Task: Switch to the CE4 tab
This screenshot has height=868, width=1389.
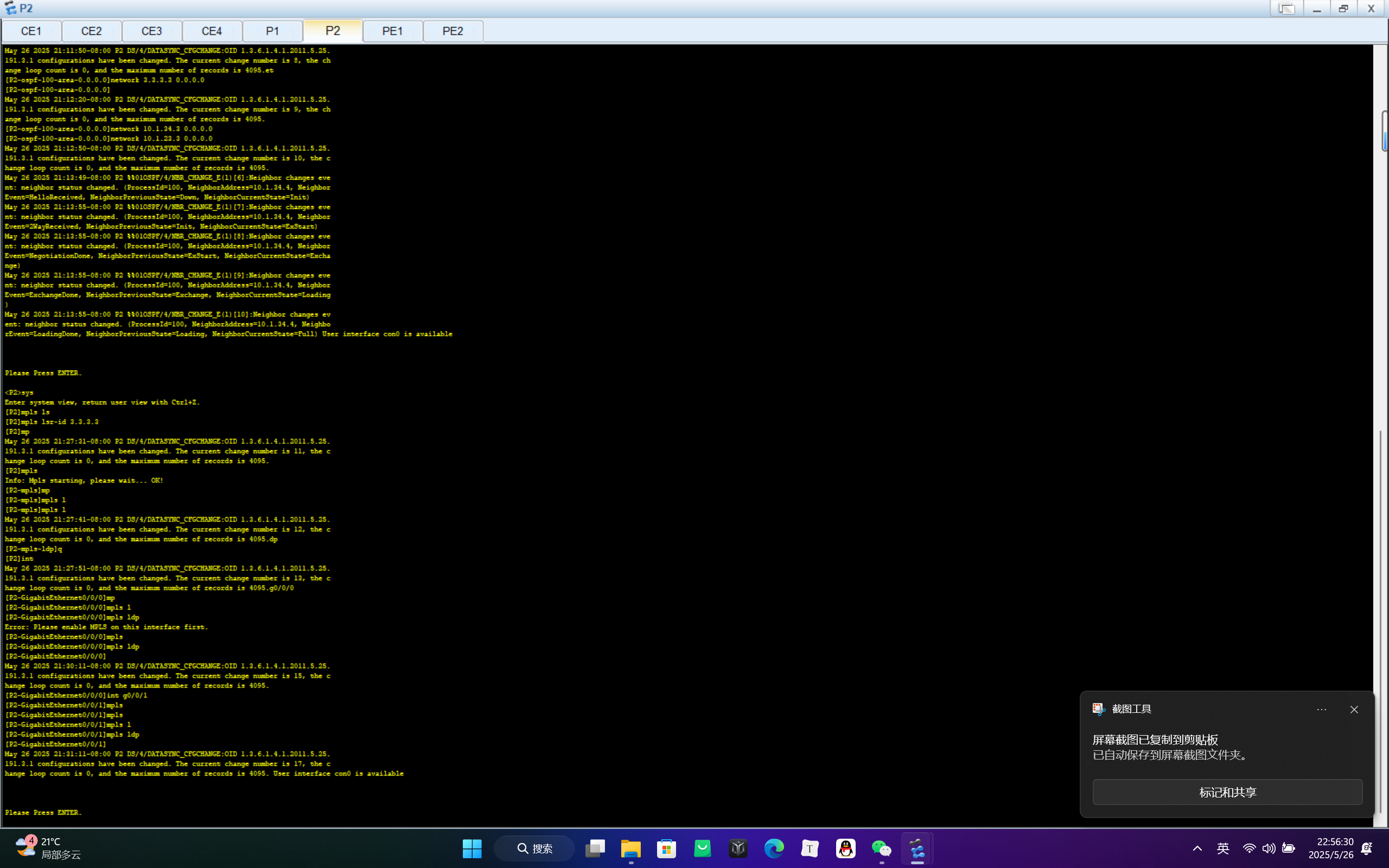Action: pyautogui.click(x=212, y=31)
